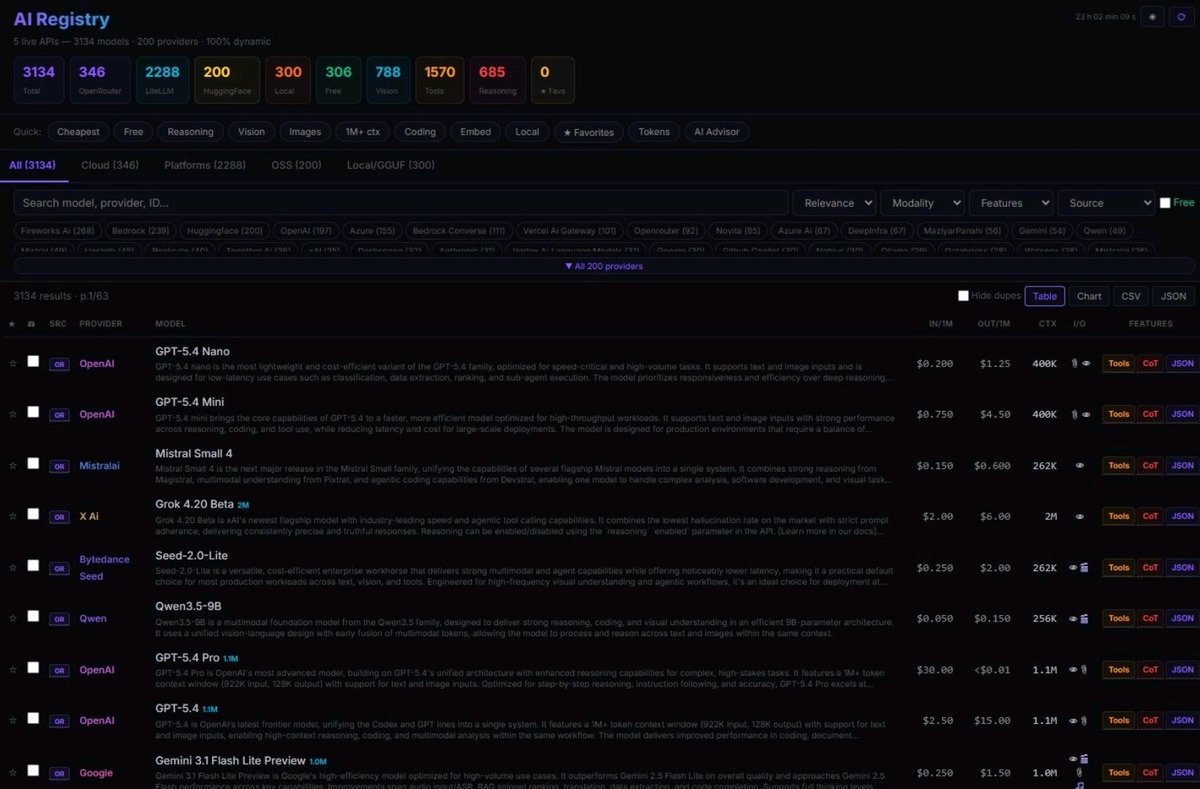Click the 2M context tag beside Grok 4.20 Beta
The width and height of the screenshot is (1200, 789).
click(x=243, y=505)
